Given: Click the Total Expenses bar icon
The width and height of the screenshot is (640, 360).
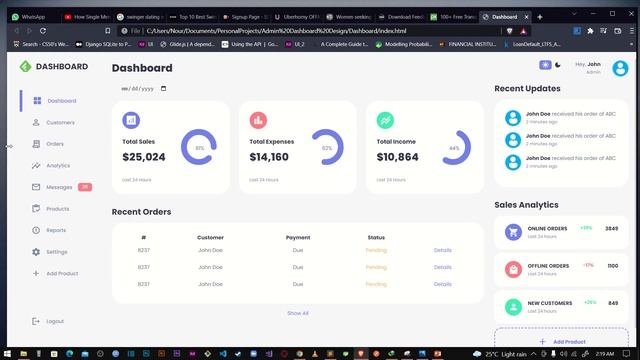Looking at the screenshot, I should [x=258, y=120].
